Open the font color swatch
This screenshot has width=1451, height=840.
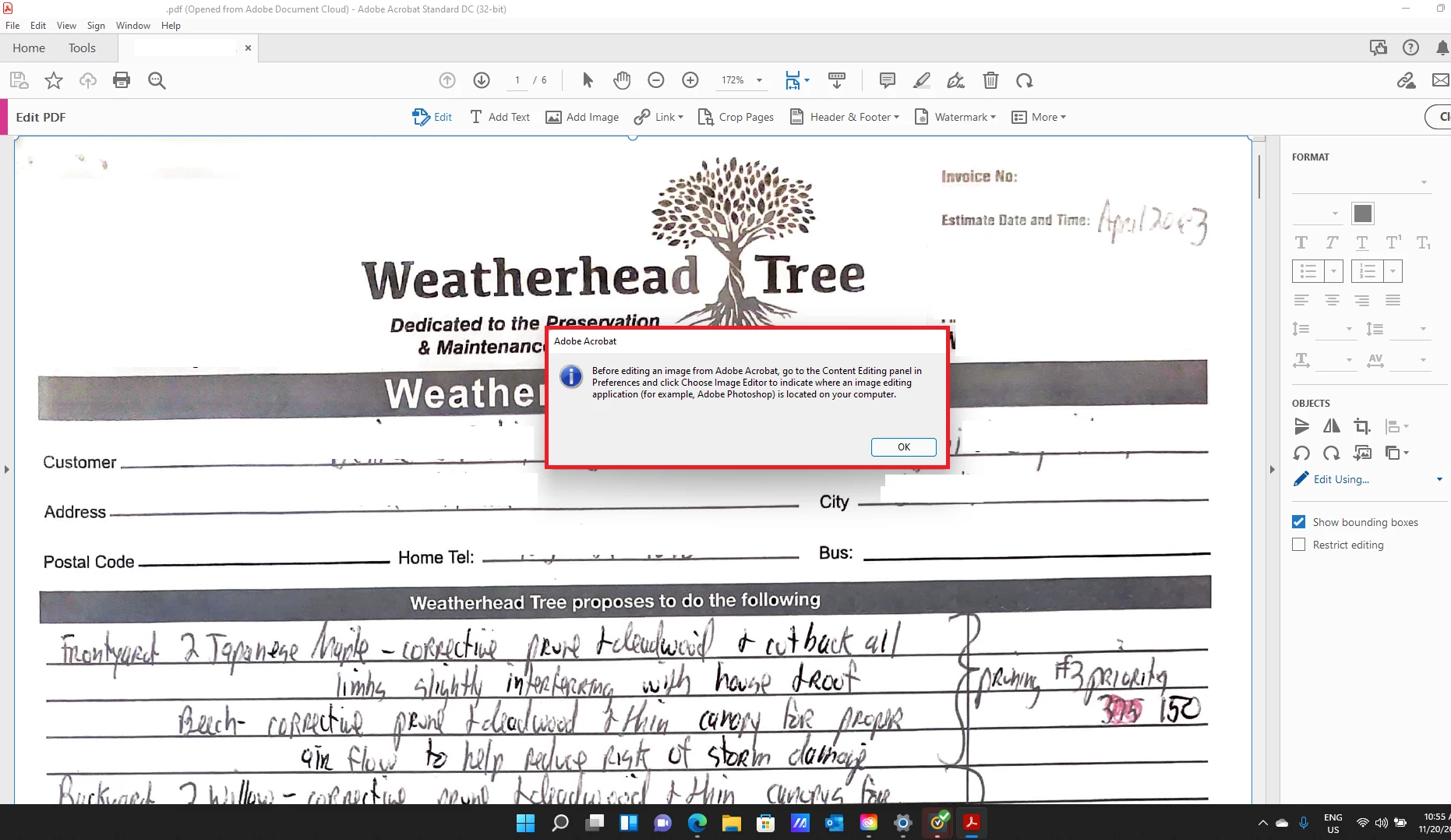[x=1363, y=213]
